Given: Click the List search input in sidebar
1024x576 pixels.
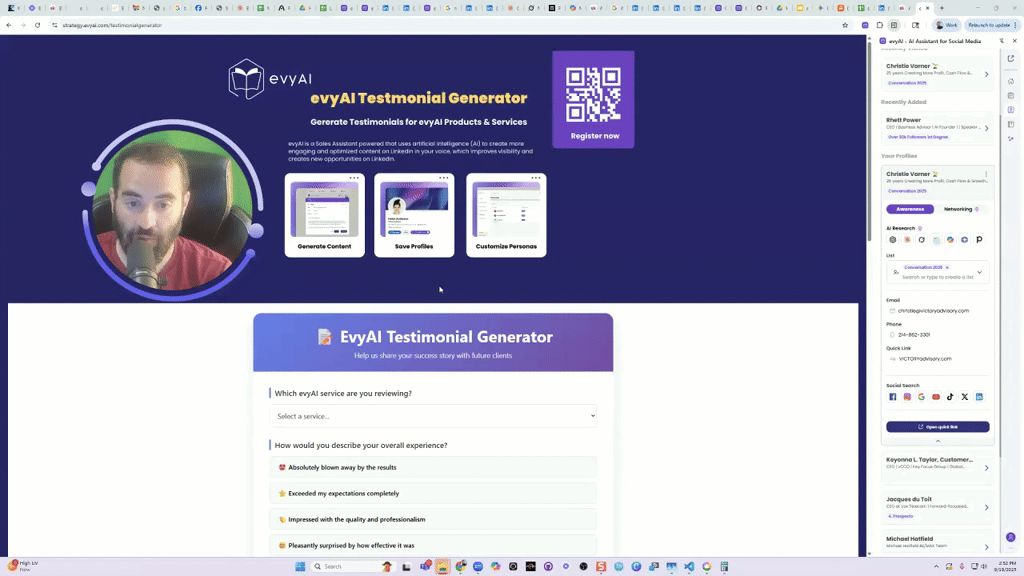Looking at the screenshot, I should point(937,277).
